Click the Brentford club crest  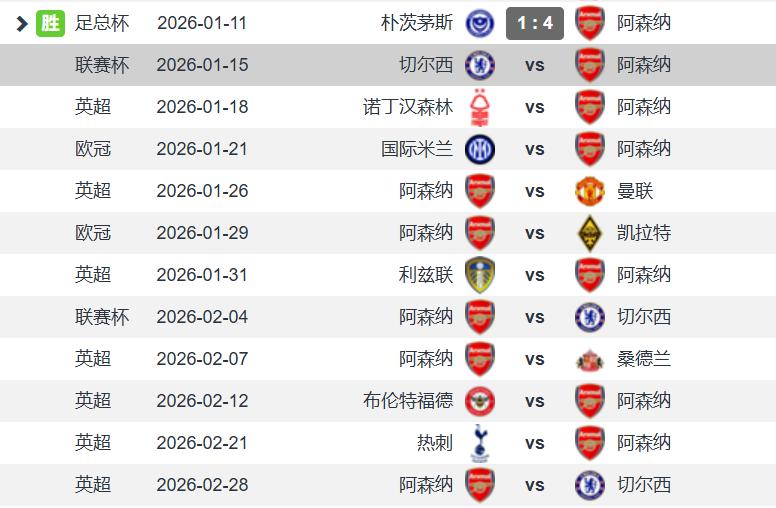click(x=479, y=401)
